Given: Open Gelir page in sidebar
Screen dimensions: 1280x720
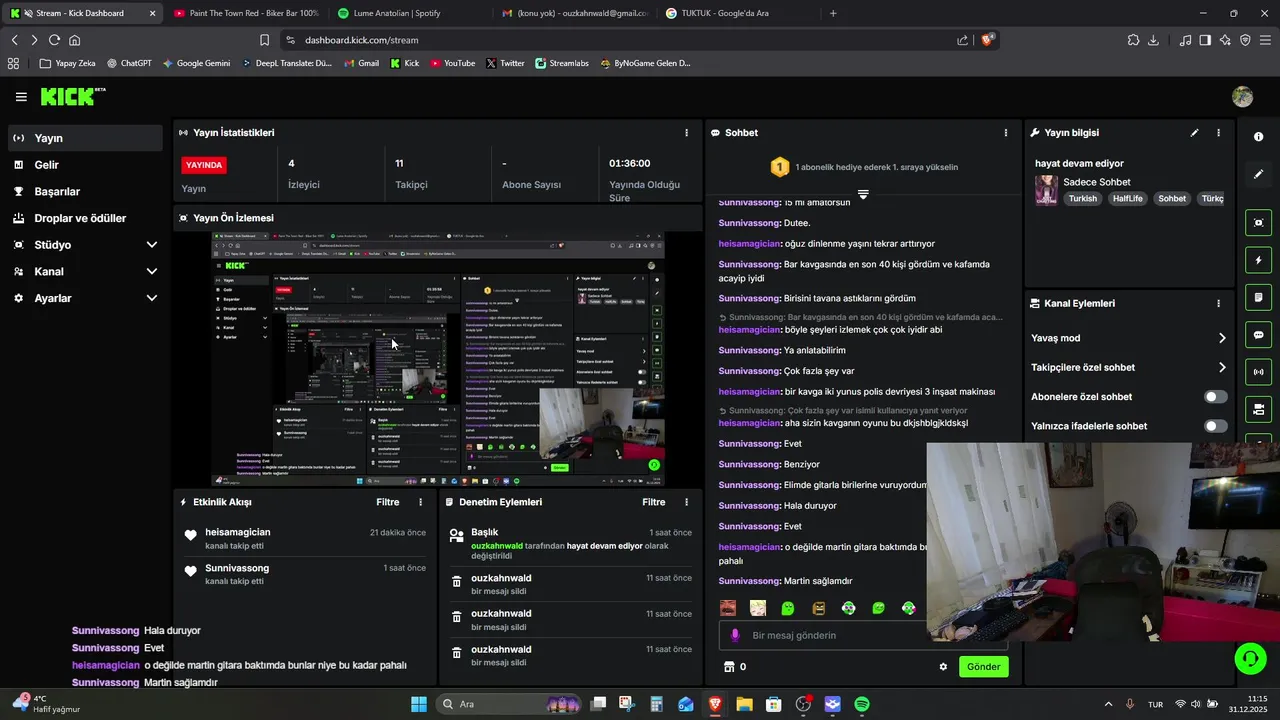Looking at the screenshot, I should 85,165.
